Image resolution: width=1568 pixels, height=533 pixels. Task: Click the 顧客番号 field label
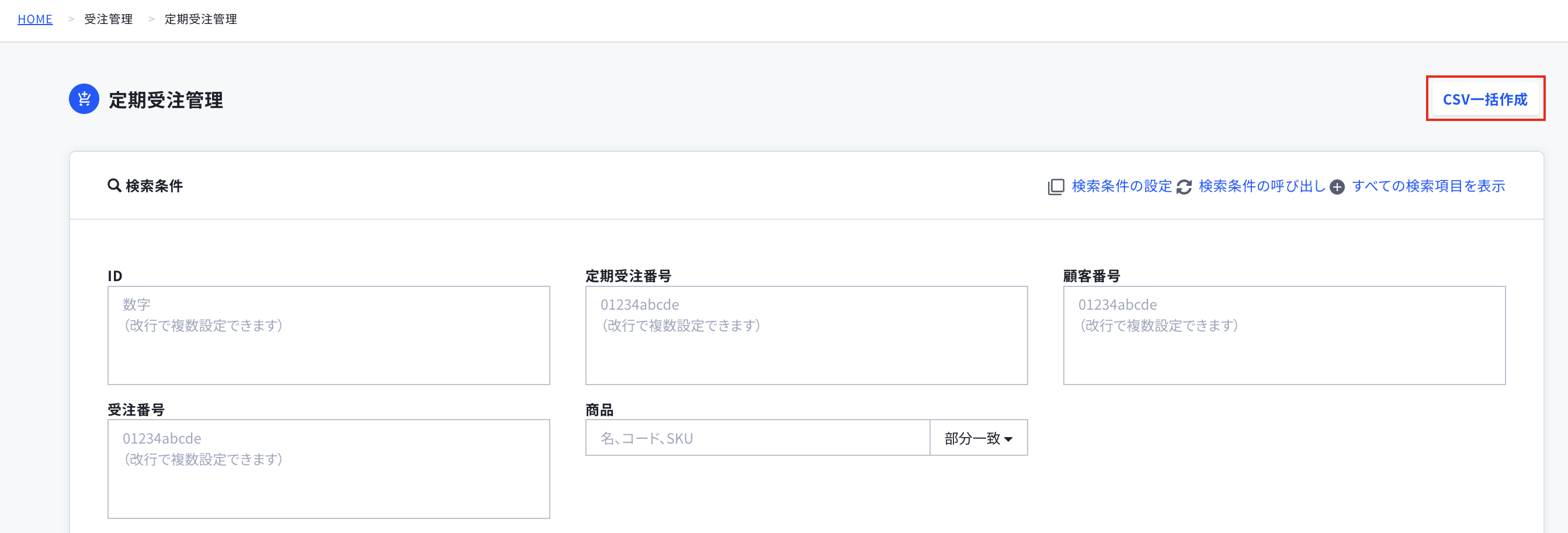(x=1092, y=276)
